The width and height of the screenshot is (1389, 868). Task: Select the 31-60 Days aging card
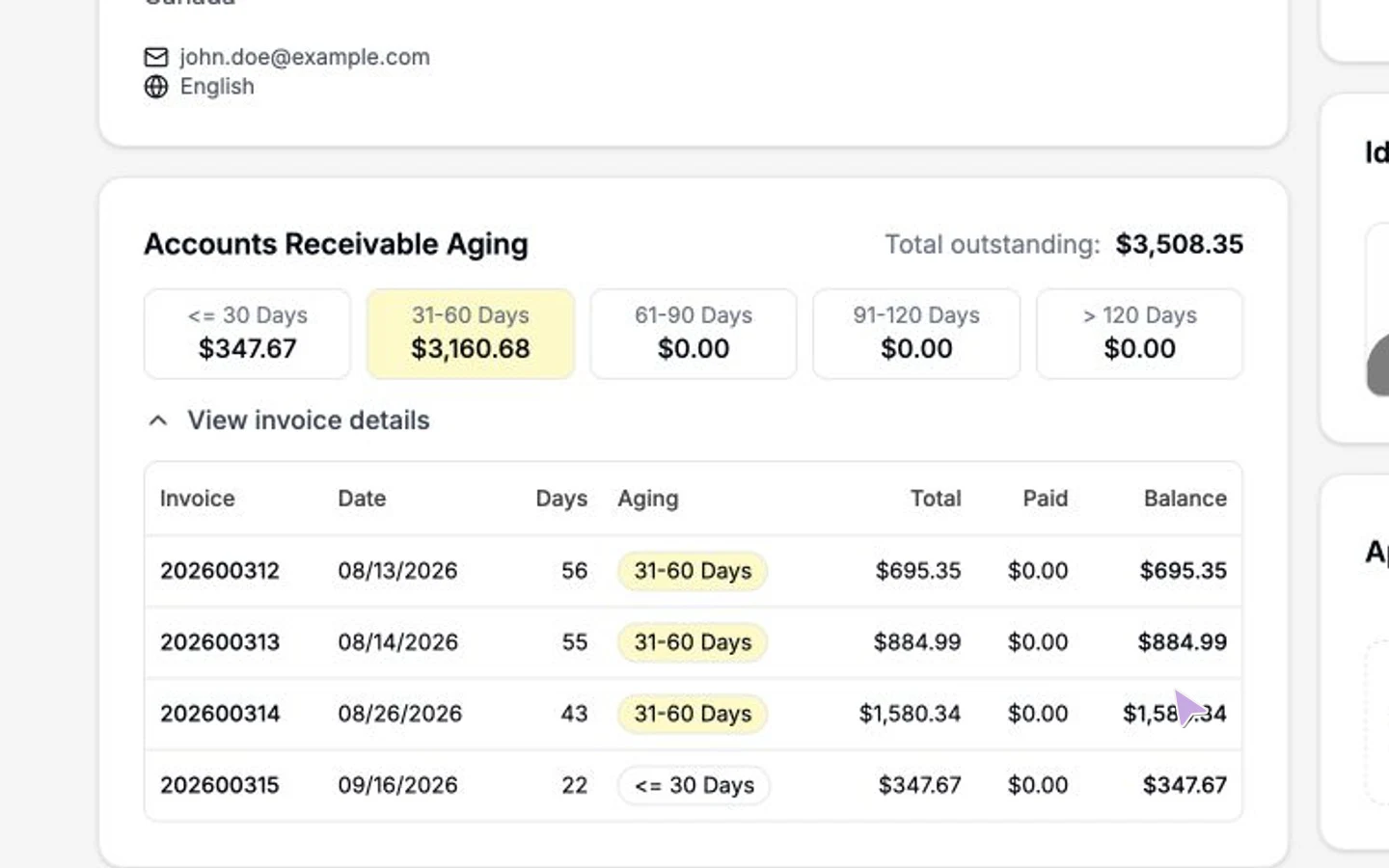471,334
